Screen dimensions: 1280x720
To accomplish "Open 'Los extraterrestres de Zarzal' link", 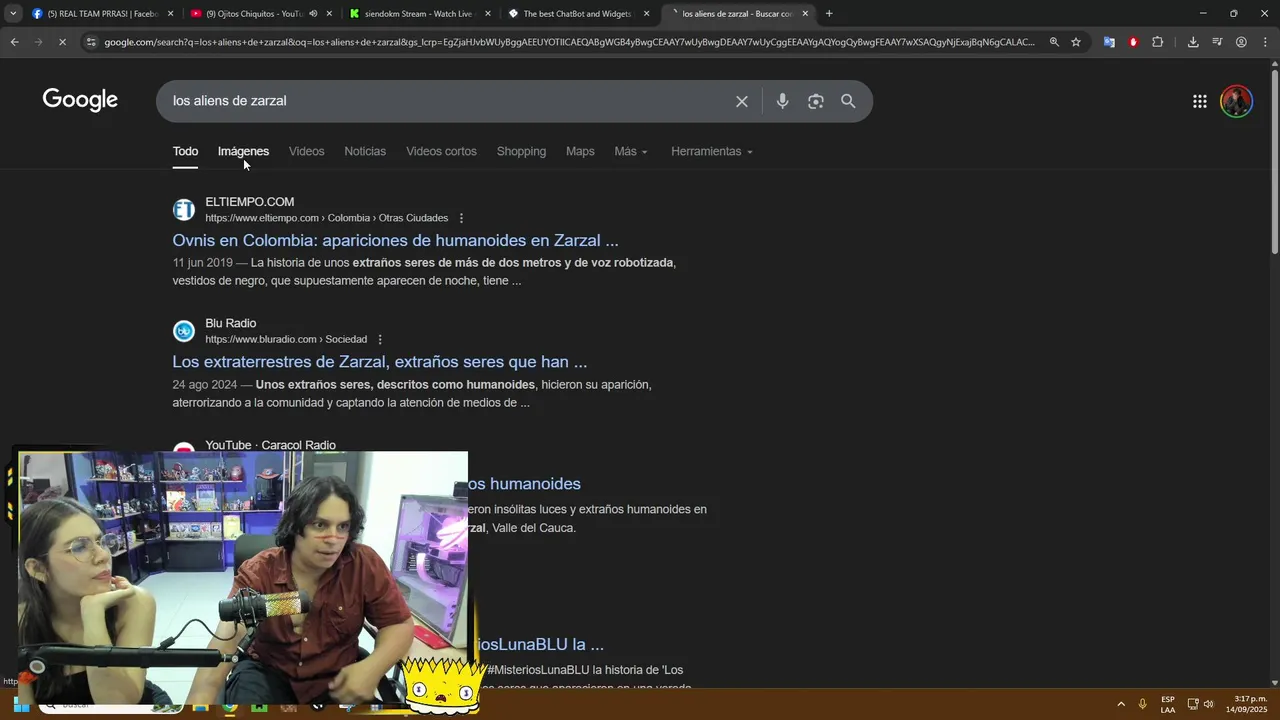I will [x=380, y=362].
